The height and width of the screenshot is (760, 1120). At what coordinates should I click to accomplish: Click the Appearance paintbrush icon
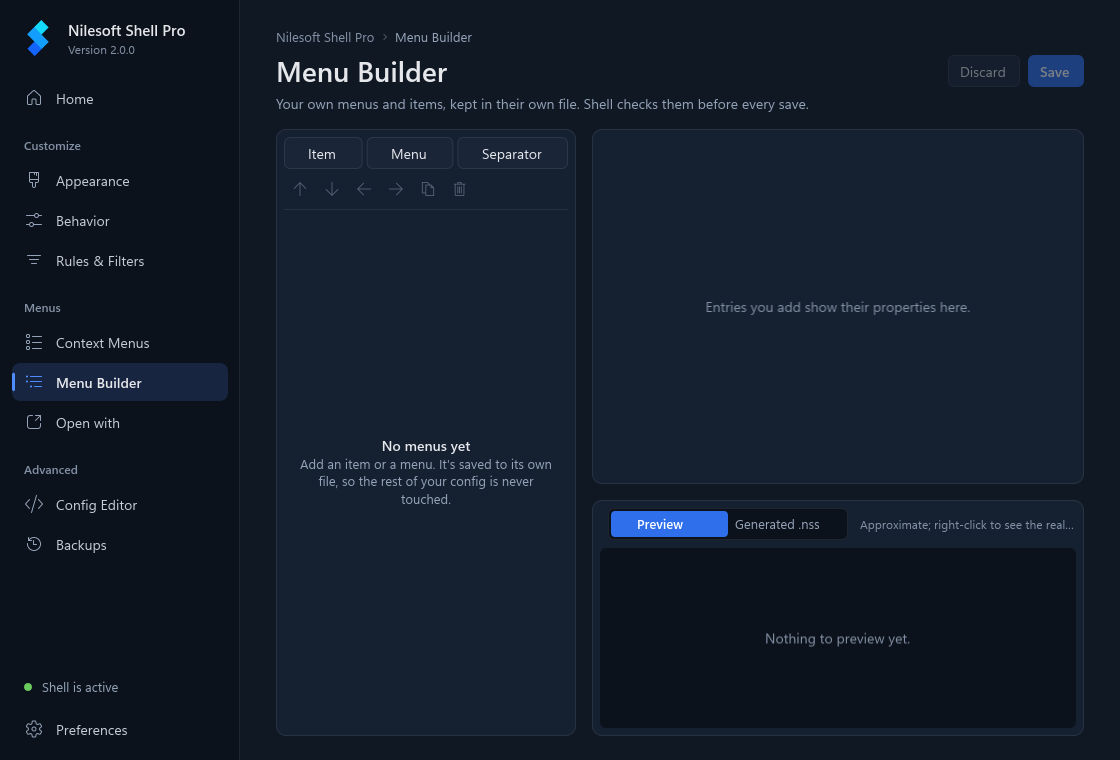coord(34,180)
